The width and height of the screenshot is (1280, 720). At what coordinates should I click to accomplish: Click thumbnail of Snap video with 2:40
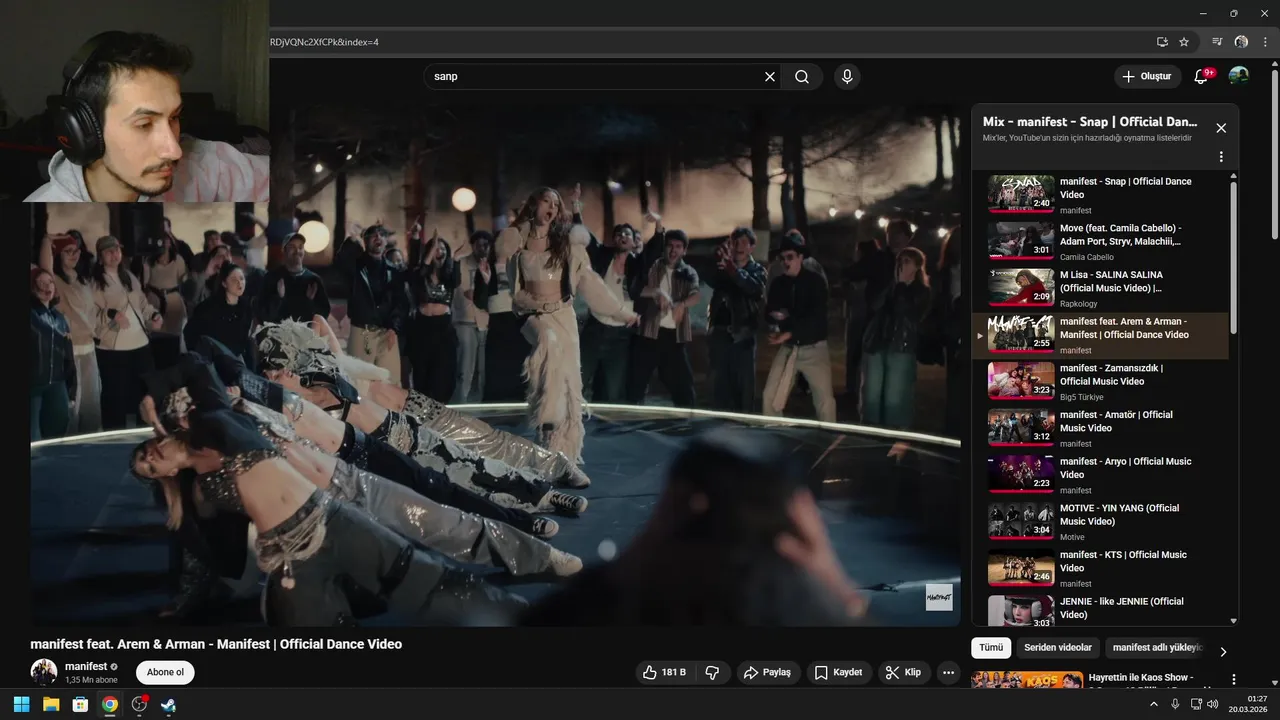coord(1021,194)
